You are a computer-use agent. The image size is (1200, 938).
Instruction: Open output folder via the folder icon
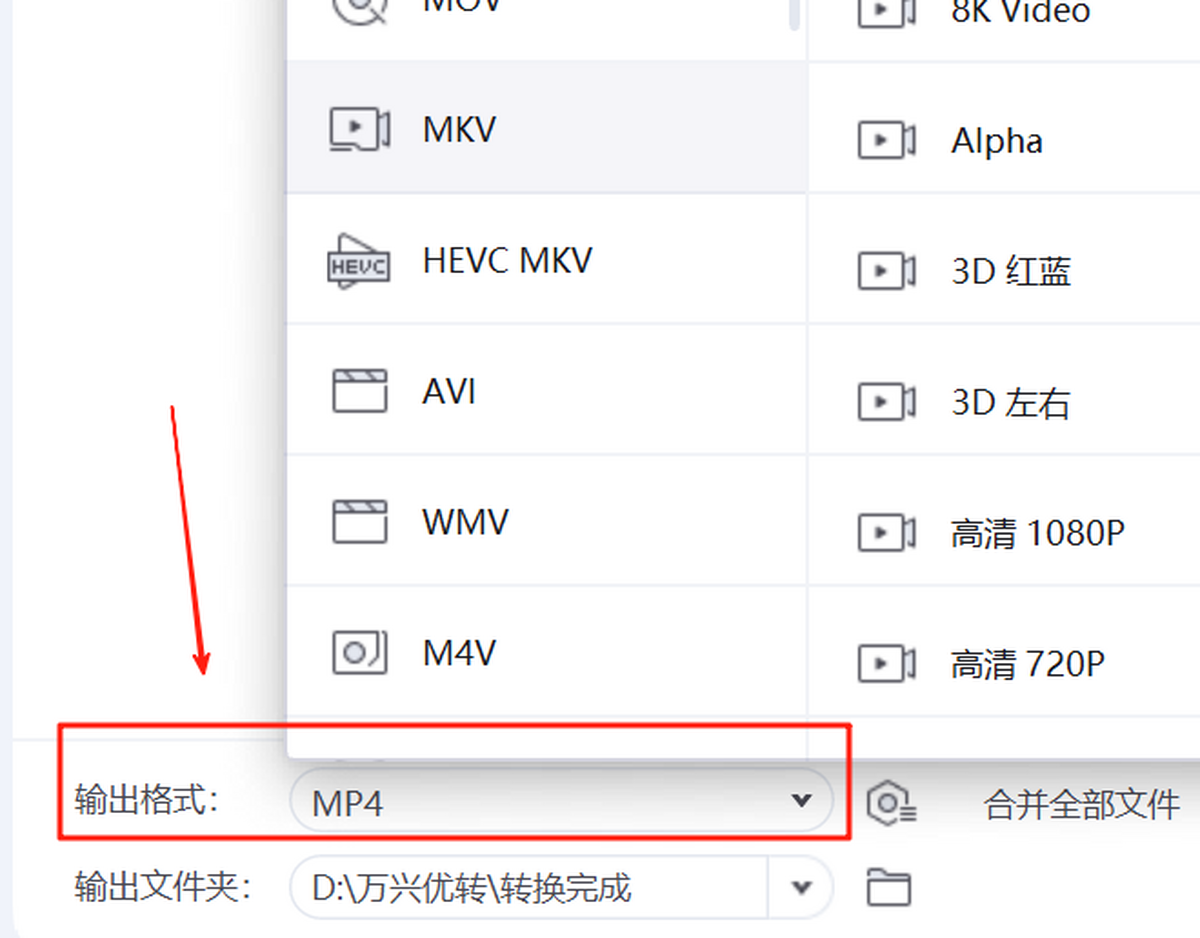(888, 887)
